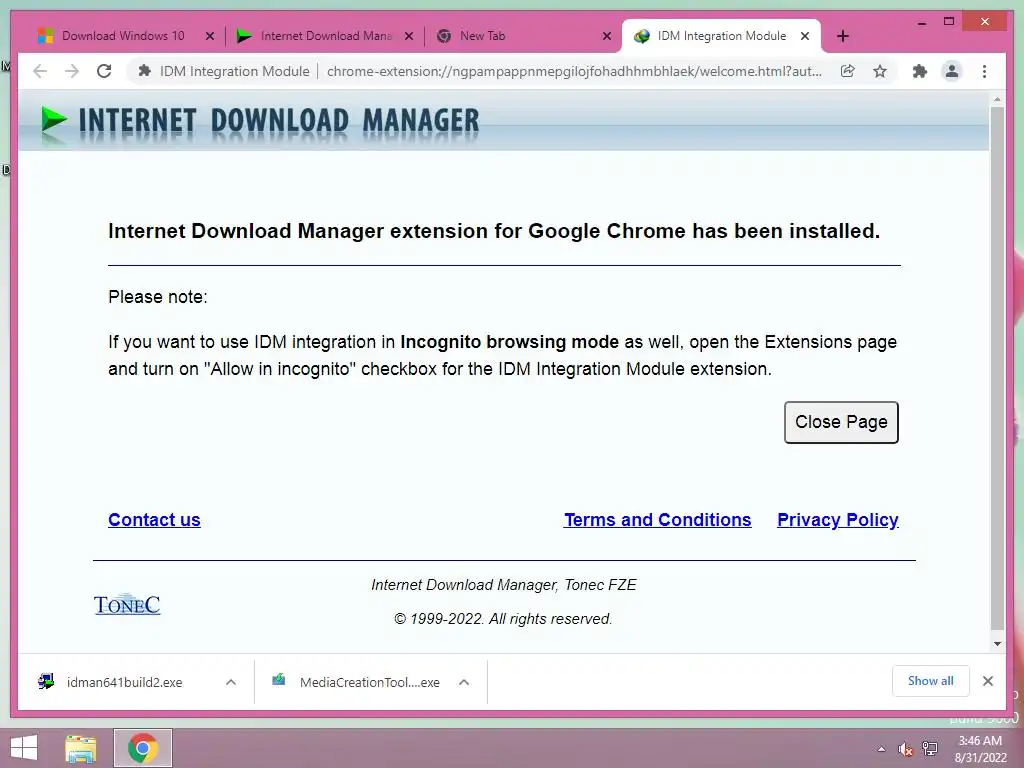The height and width of the screenshot is (768, 1024).
Task: Open the Chrome profile avatar
Action: pyautogui.click(x=952, y=71)
